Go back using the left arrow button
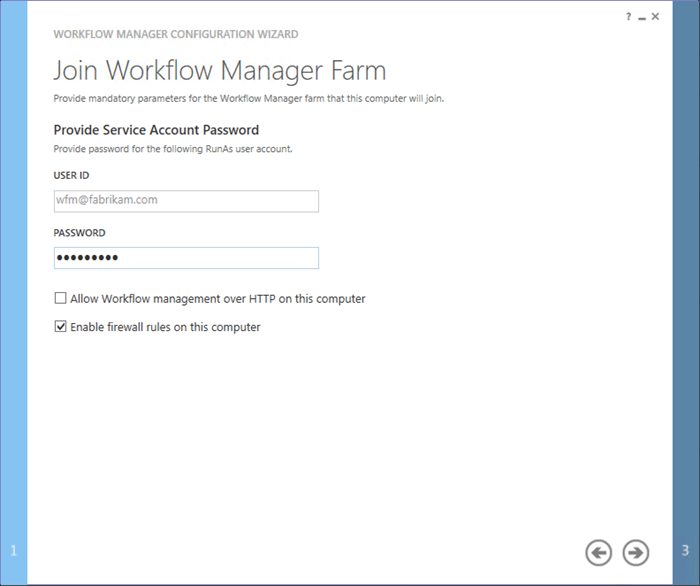This screenshot has height=586, width=700. 599,552
